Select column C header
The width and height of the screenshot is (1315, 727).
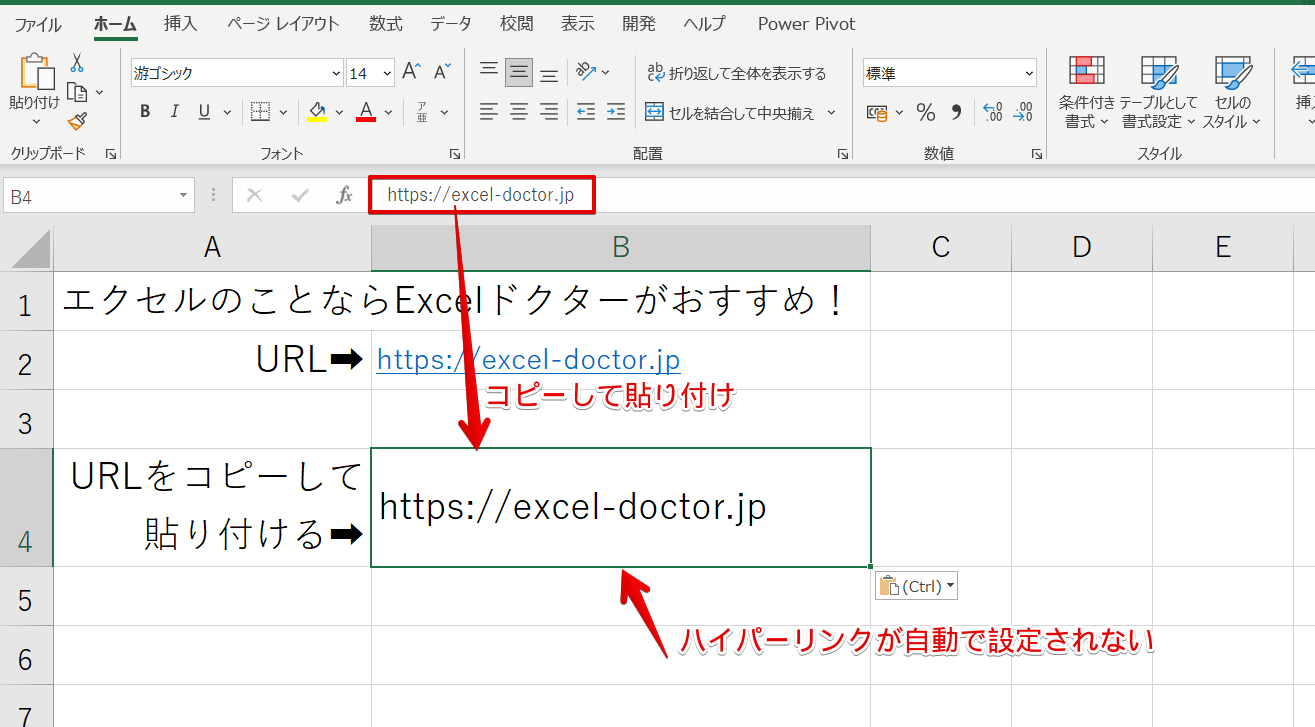click(941, 248)
